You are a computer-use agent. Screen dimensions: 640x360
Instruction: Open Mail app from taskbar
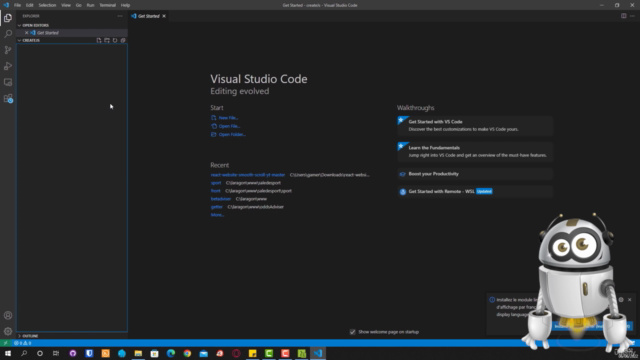point(204,353)
